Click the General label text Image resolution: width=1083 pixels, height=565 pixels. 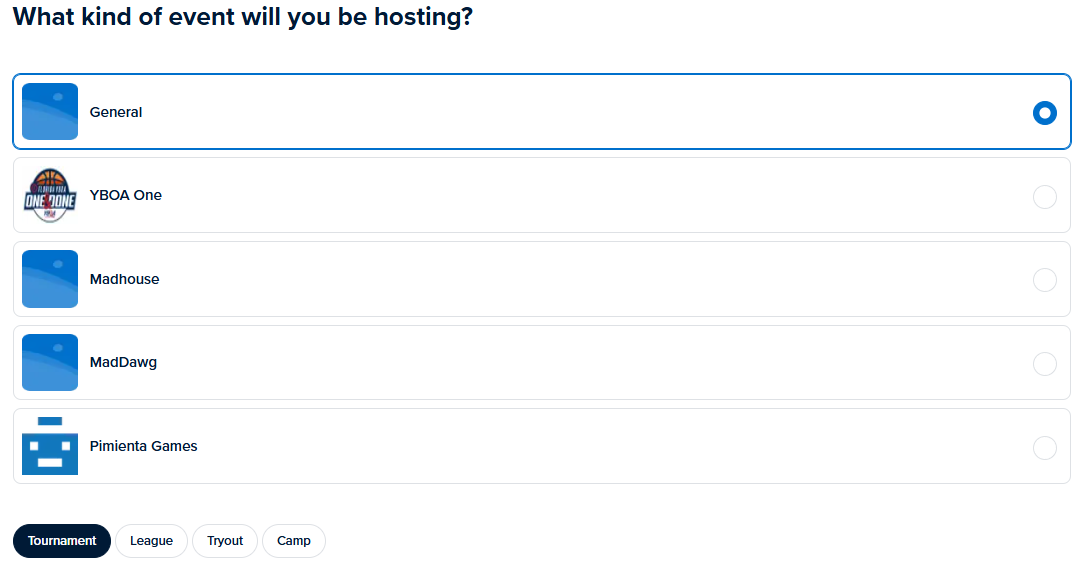click(116, 112)
